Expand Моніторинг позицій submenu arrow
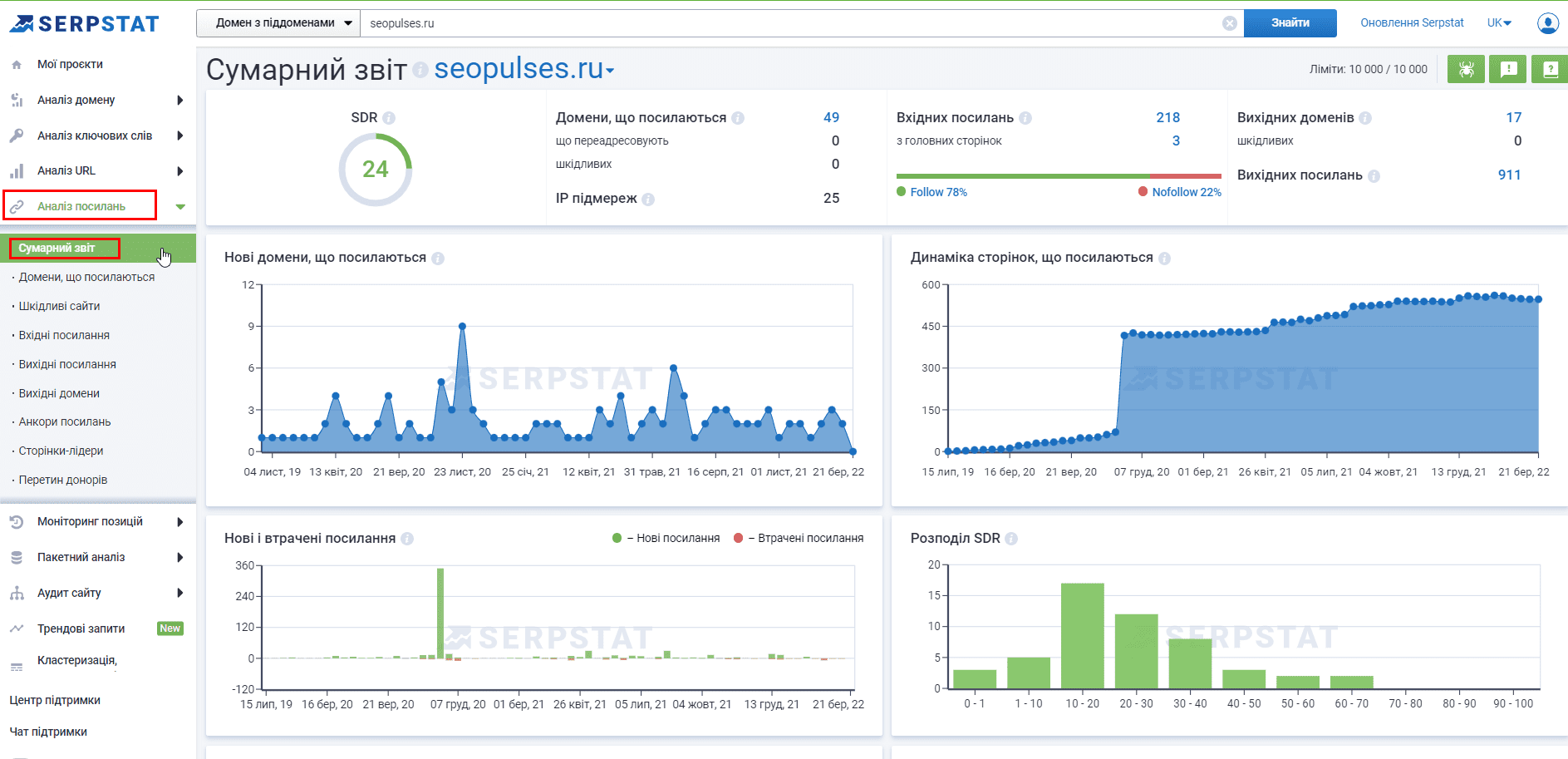 point(180,522)
